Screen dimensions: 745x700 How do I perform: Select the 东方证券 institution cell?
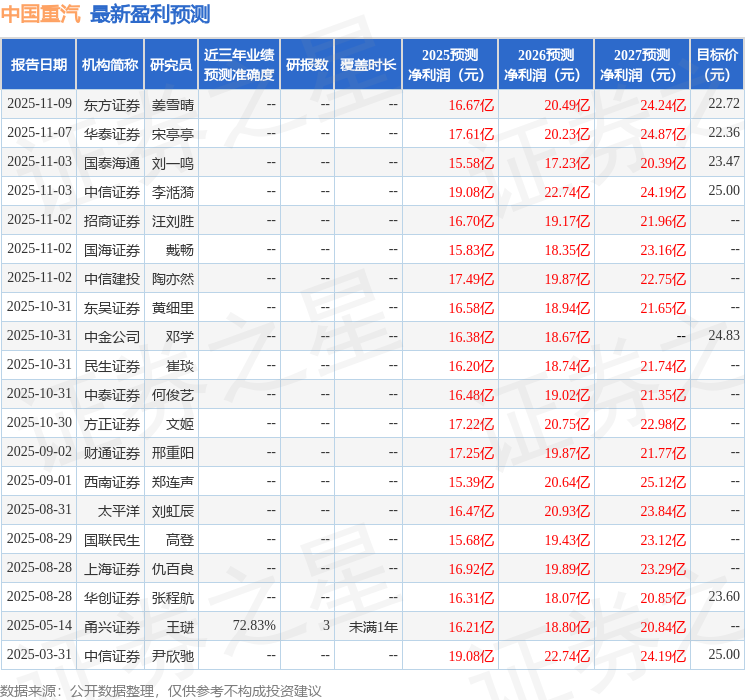point(112,105)
